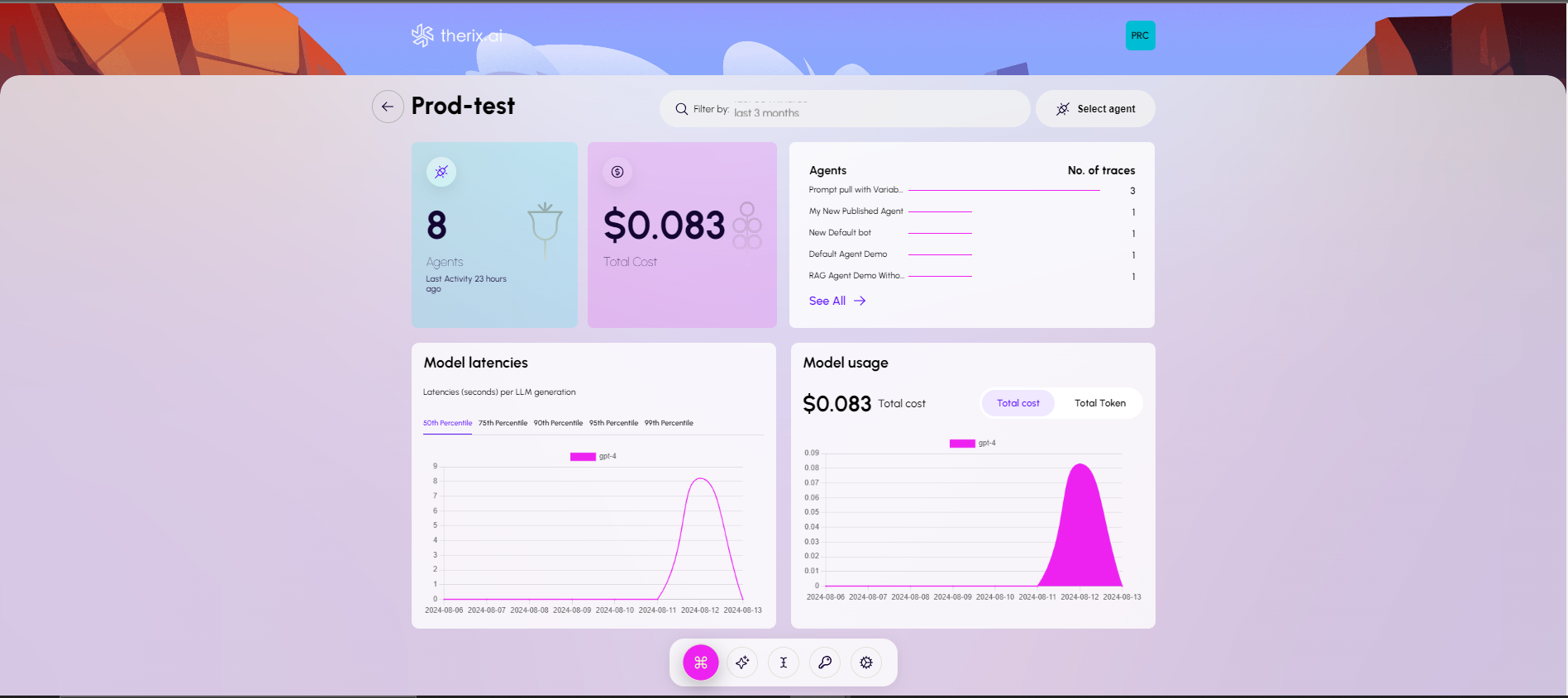Open the PRC profile avatar
Image resolution: width=1568 pixels, height=698 pixels.
click(x=1140, y=36)
